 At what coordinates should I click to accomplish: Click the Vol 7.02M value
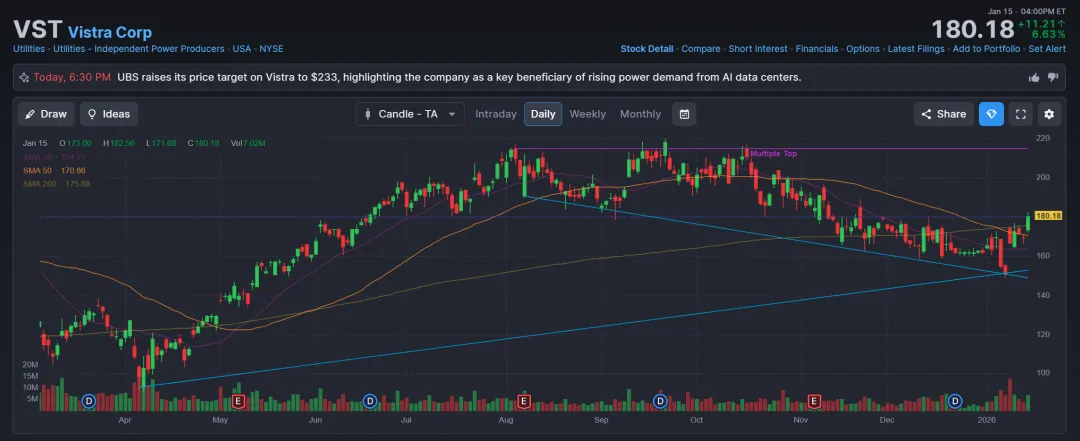248,143
